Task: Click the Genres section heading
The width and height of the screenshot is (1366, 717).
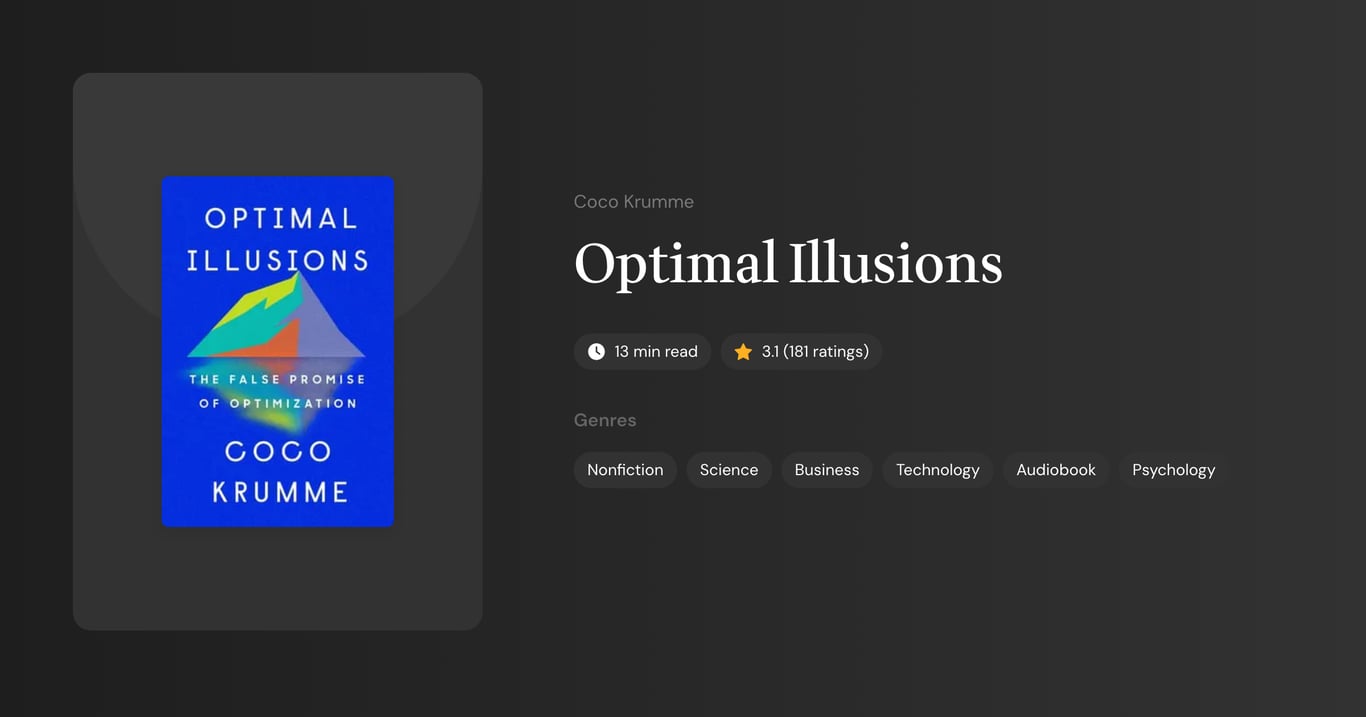Action: pyautogui.click(x=605, y=420)
